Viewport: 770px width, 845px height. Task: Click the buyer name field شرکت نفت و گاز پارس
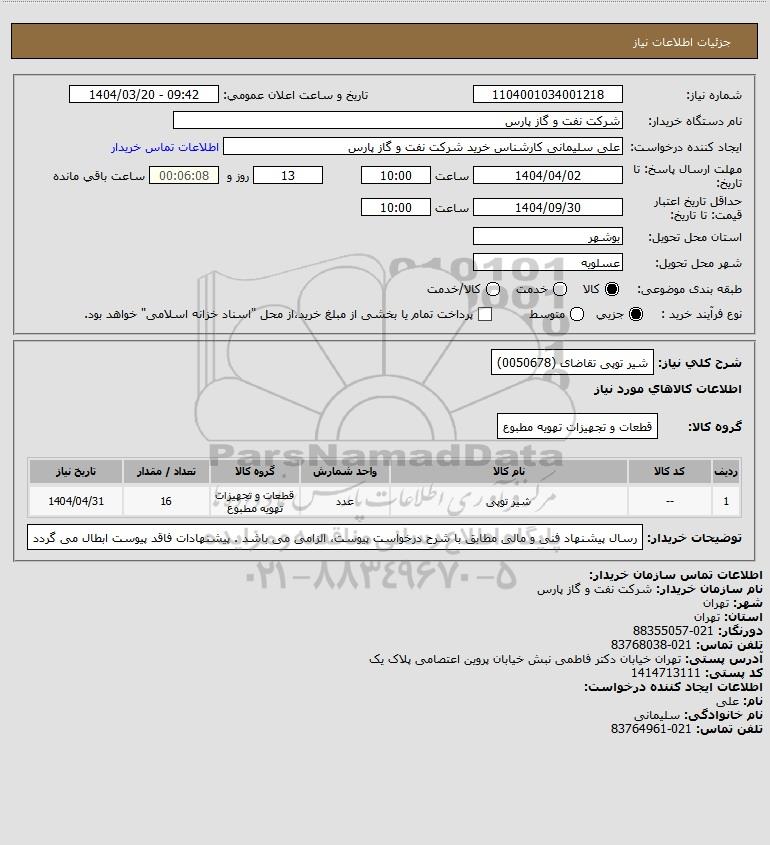(x=398, y=121)
